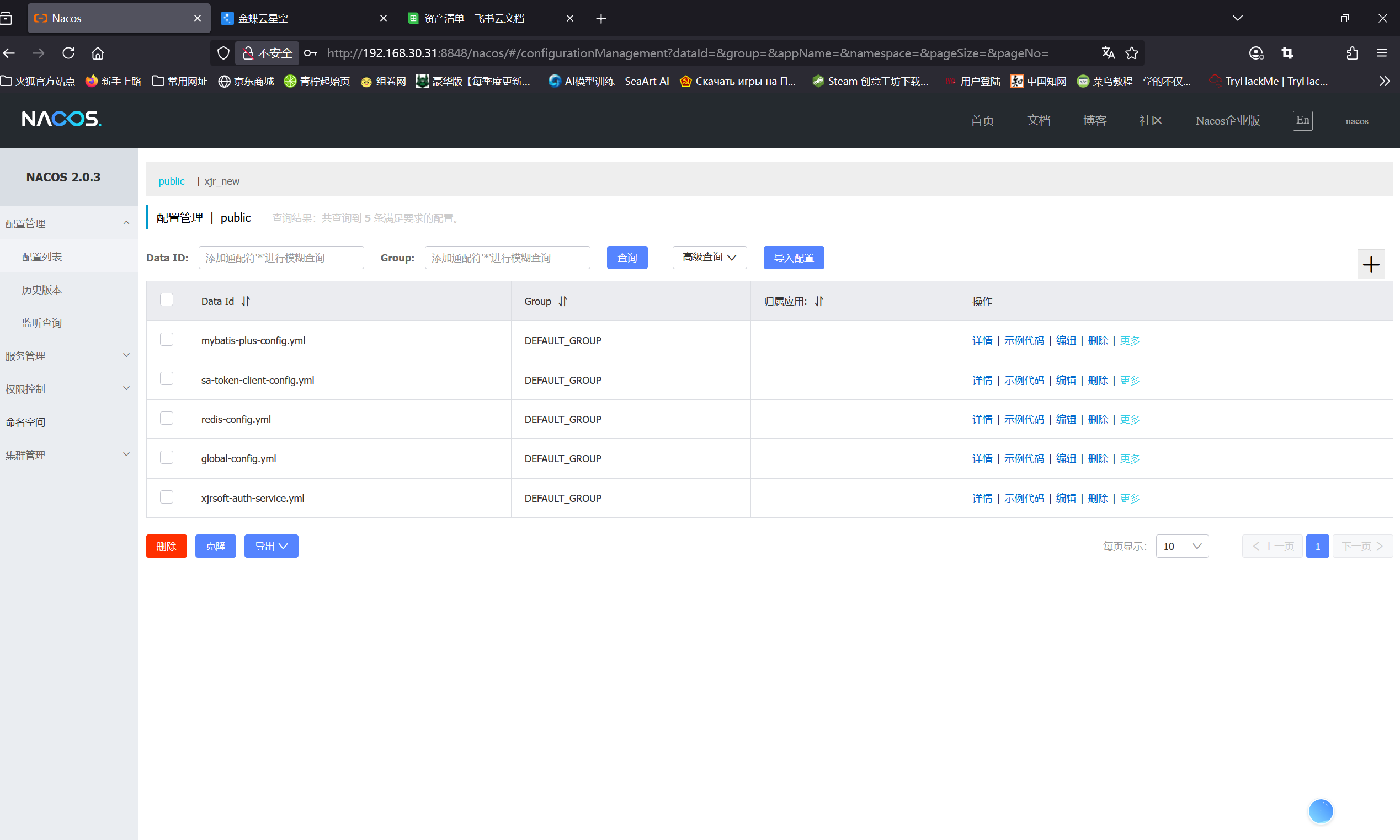1400x840 pixels.
Task: Click the floating blue circle helper icon
Action: (1321, 812)
